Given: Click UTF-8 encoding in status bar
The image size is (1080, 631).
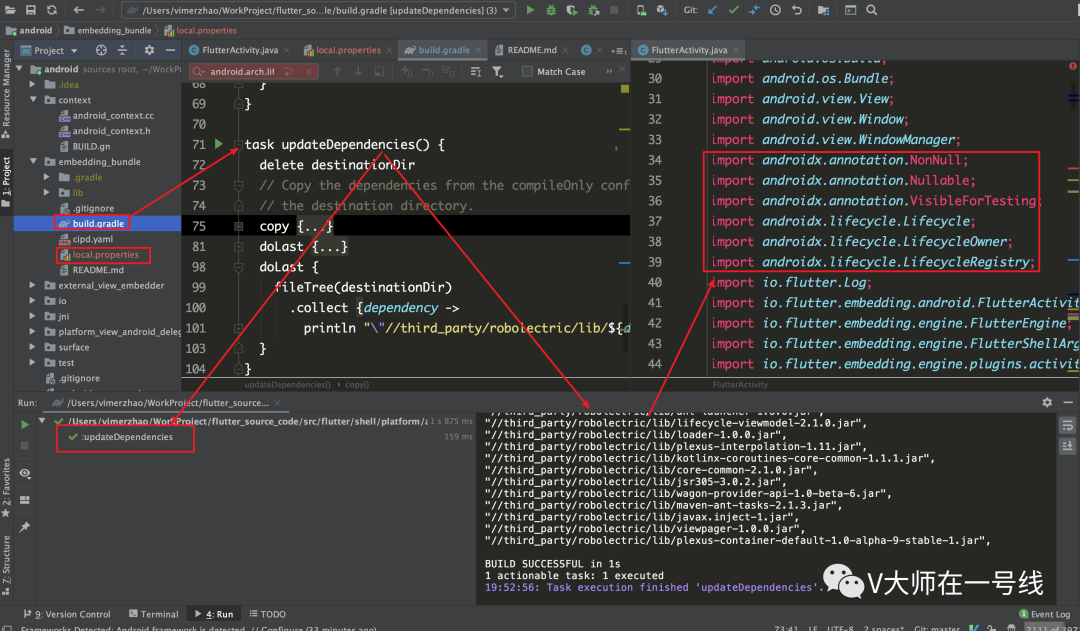Looking at the screenshot, I should click(840, 627).
